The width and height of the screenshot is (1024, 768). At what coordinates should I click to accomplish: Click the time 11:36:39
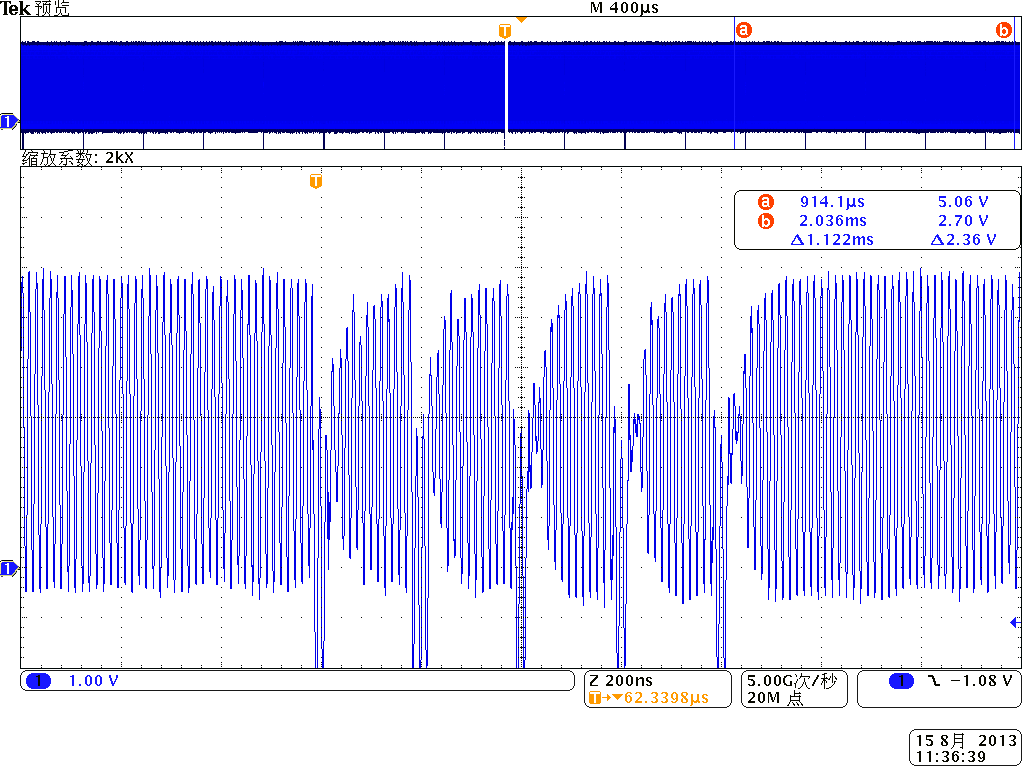(x=950, y=756)
